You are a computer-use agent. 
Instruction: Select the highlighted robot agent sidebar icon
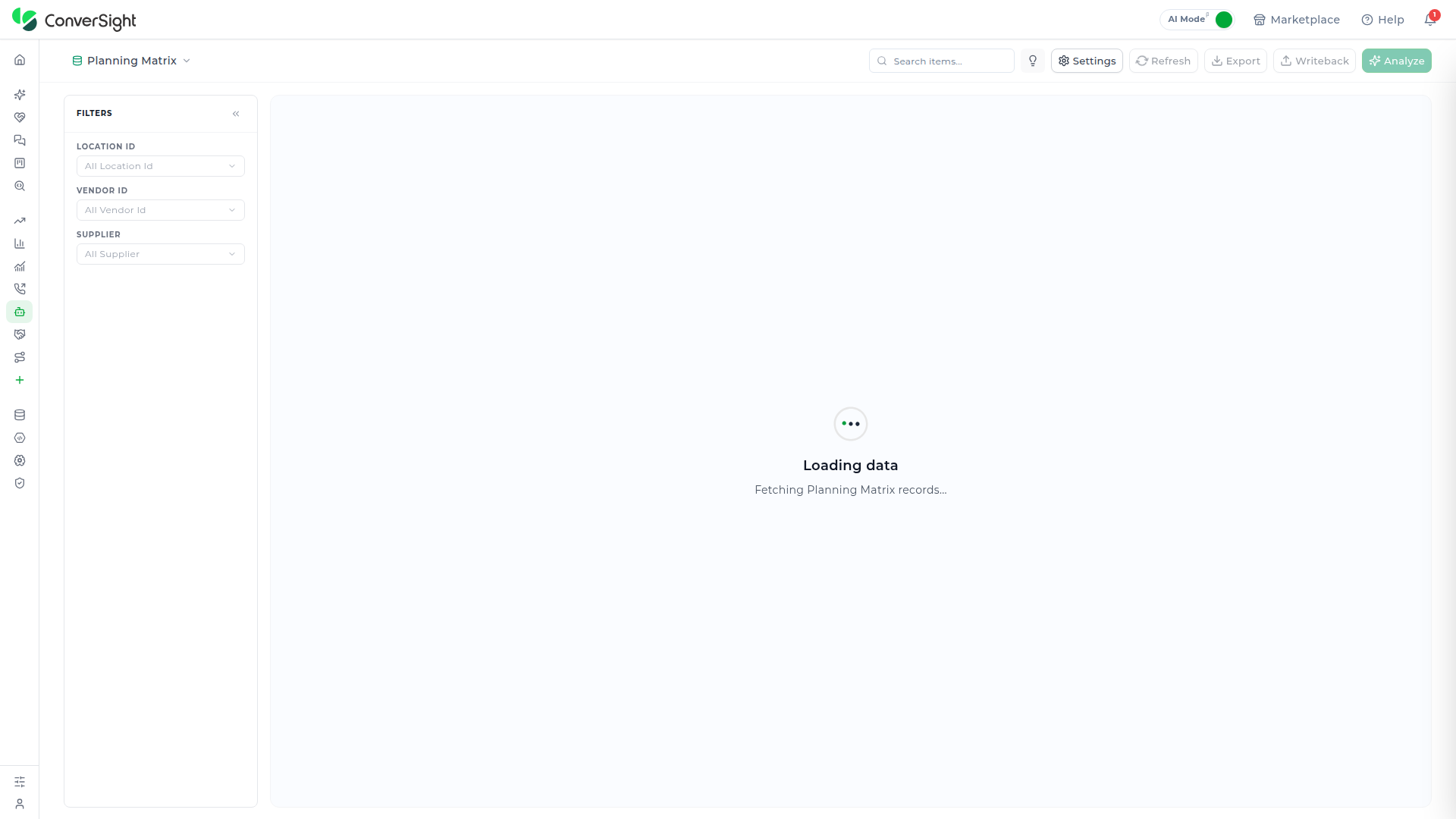[x=20, y=312]
